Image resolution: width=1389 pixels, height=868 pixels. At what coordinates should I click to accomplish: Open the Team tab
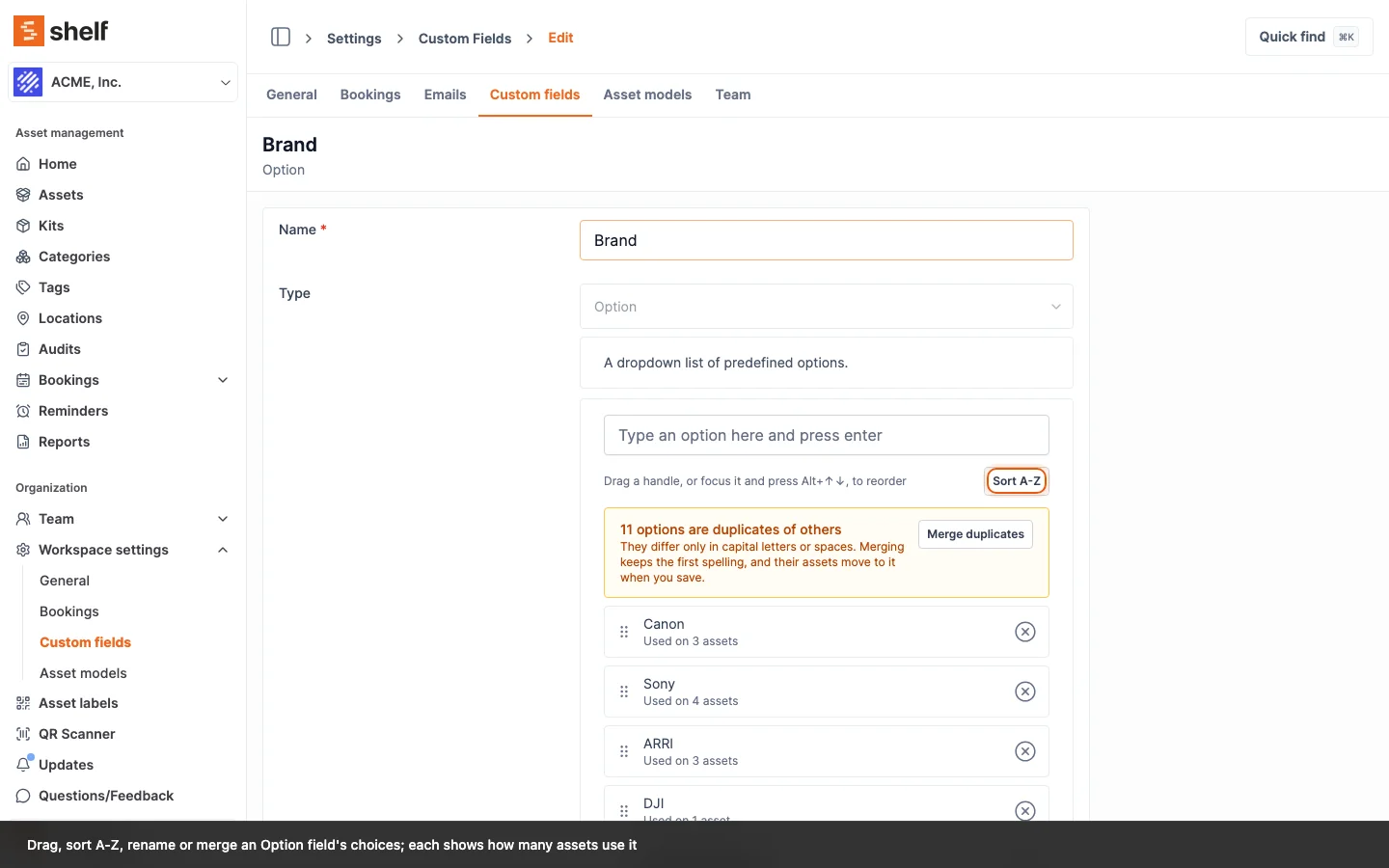tap(733, 95)
